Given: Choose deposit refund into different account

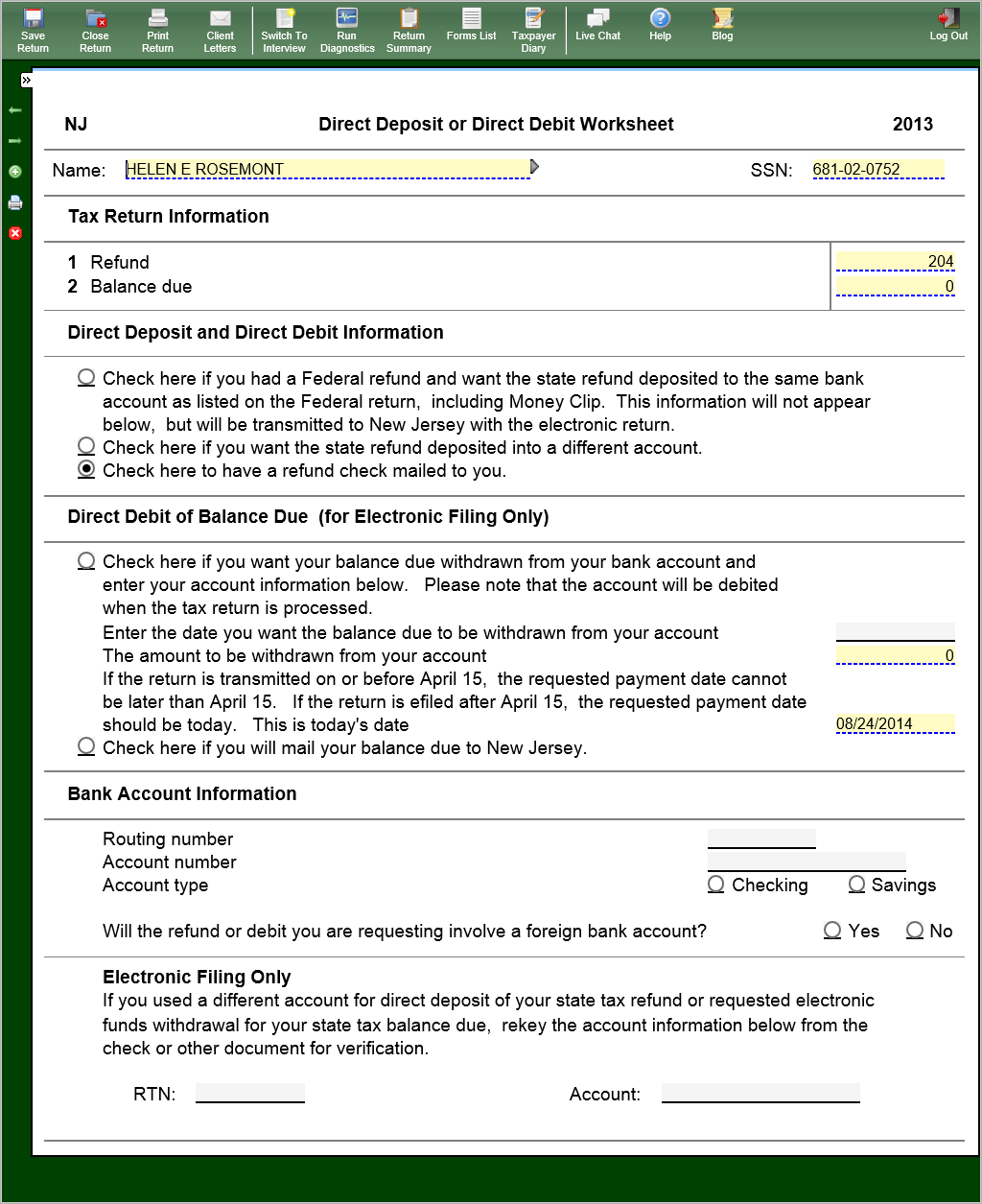Looking at the screenshot, I should click(86, 446).
